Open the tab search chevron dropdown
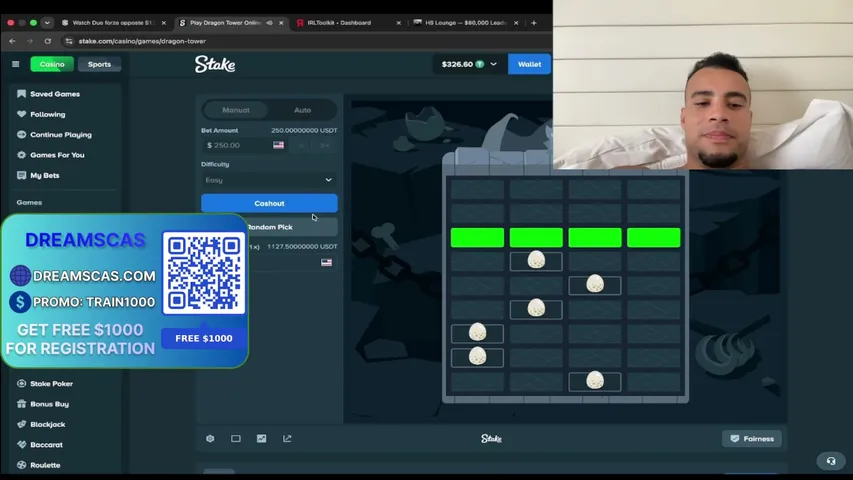The width and height of the screenshot is (853, 480). (x=47, y=23)
